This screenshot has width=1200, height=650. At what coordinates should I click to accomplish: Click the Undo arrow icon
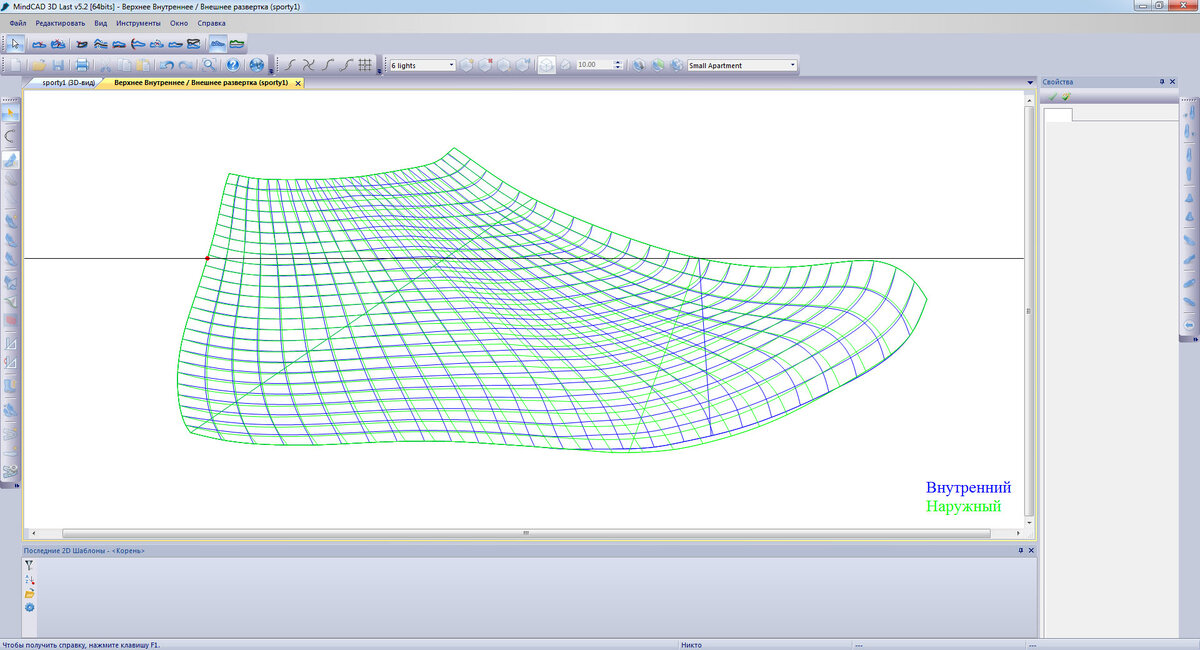point(168,63)
